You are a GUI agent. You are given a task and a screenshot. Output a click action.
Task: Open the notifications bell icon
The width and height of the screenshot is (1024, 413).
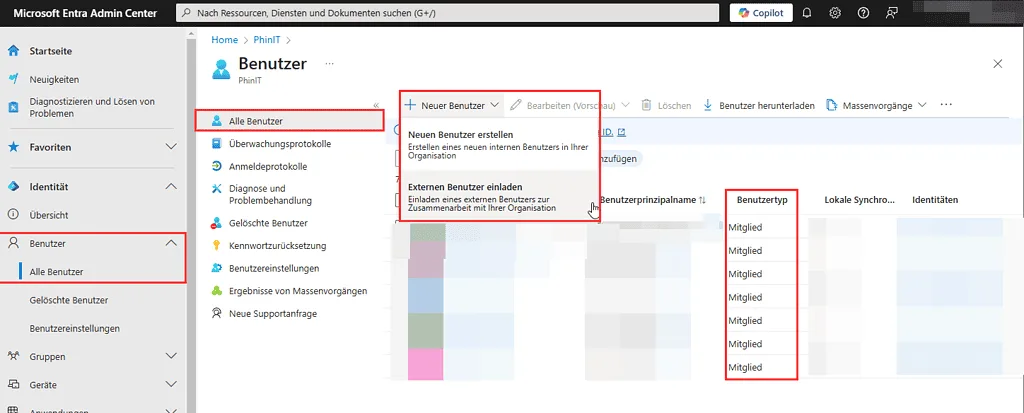807,13
